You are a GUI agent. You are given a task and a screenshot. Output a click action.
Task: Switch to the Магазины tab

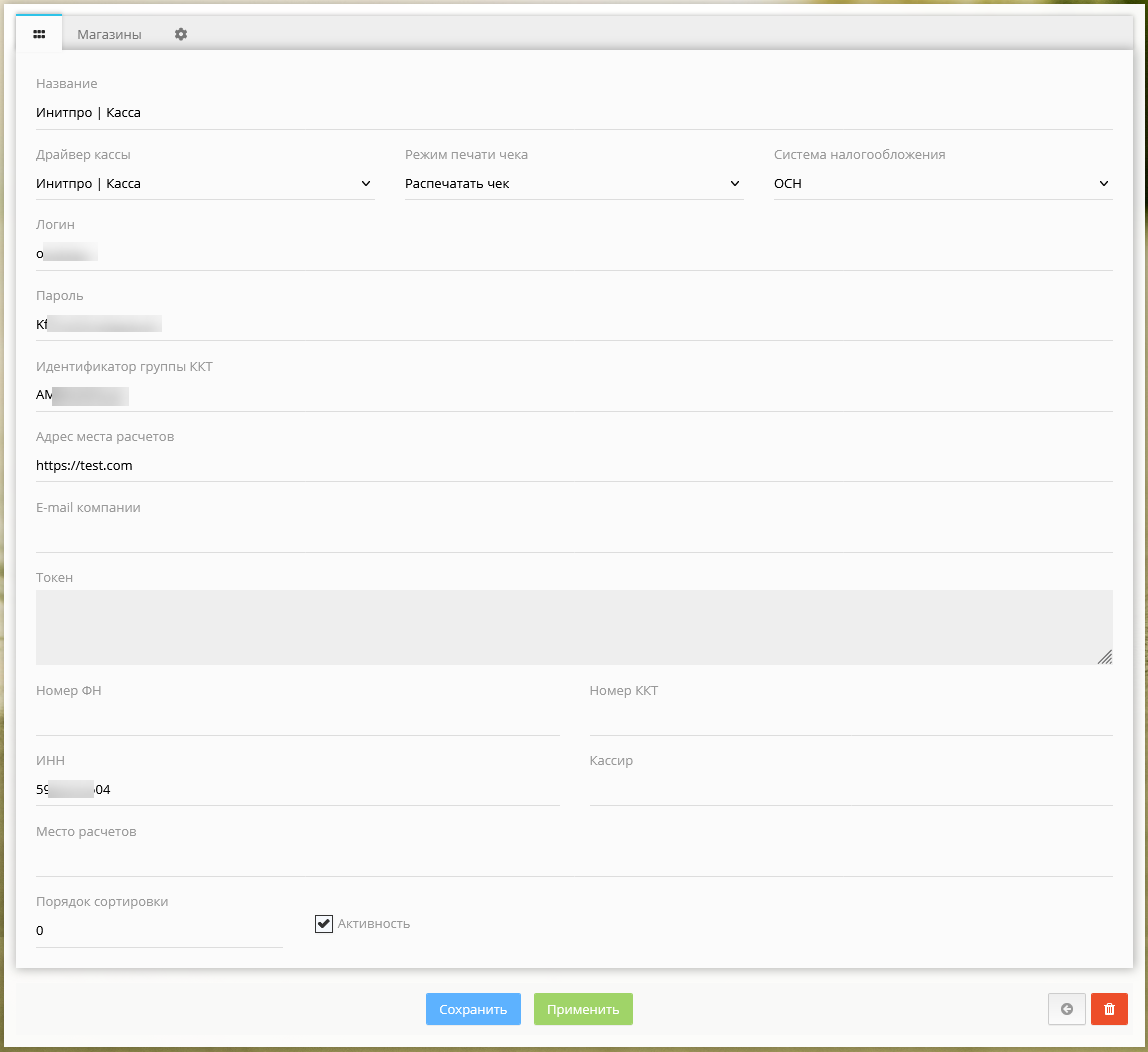click(x=109, y=34)
